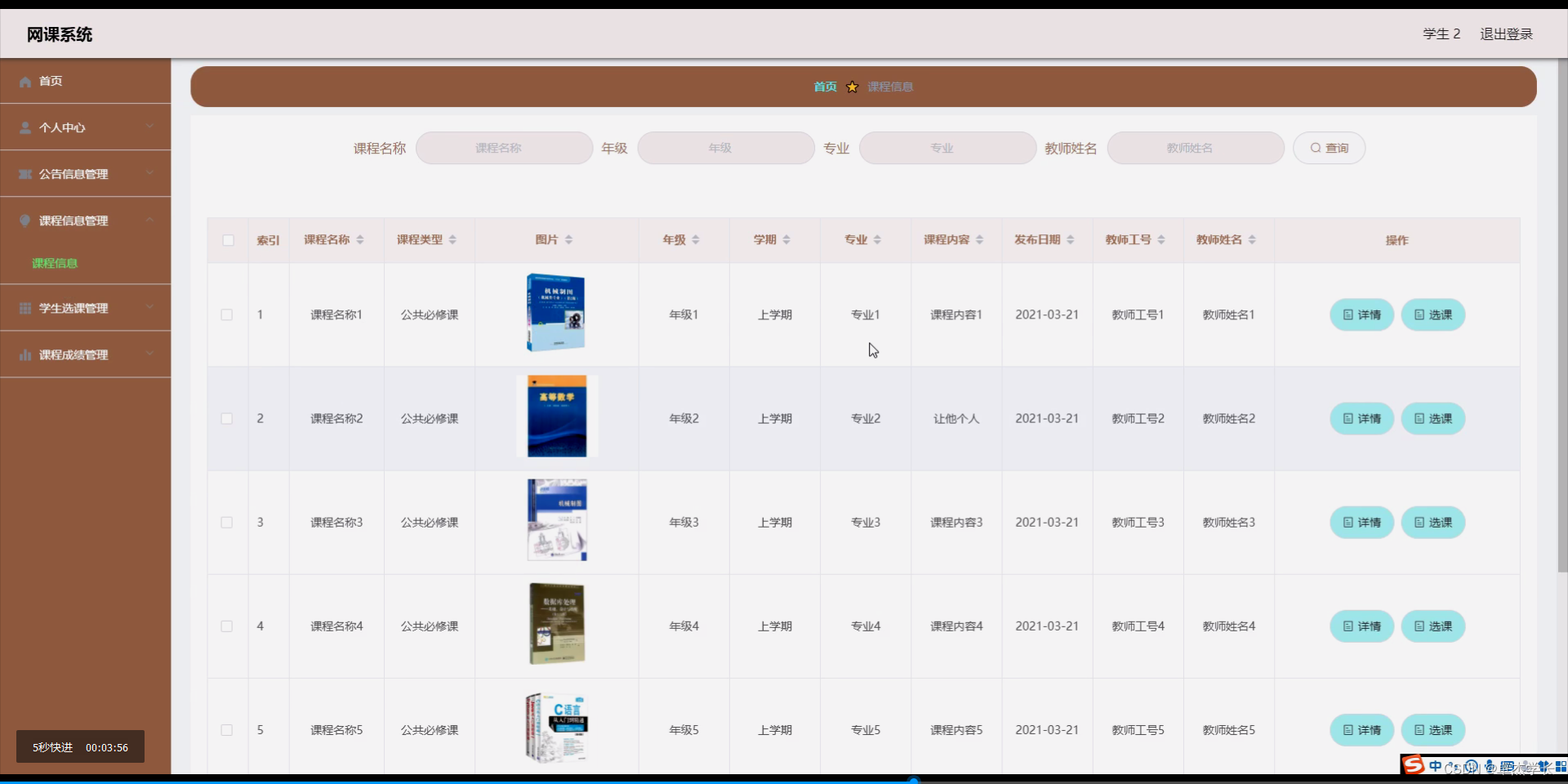Check the box for row 课程名称4

(227, 626)
